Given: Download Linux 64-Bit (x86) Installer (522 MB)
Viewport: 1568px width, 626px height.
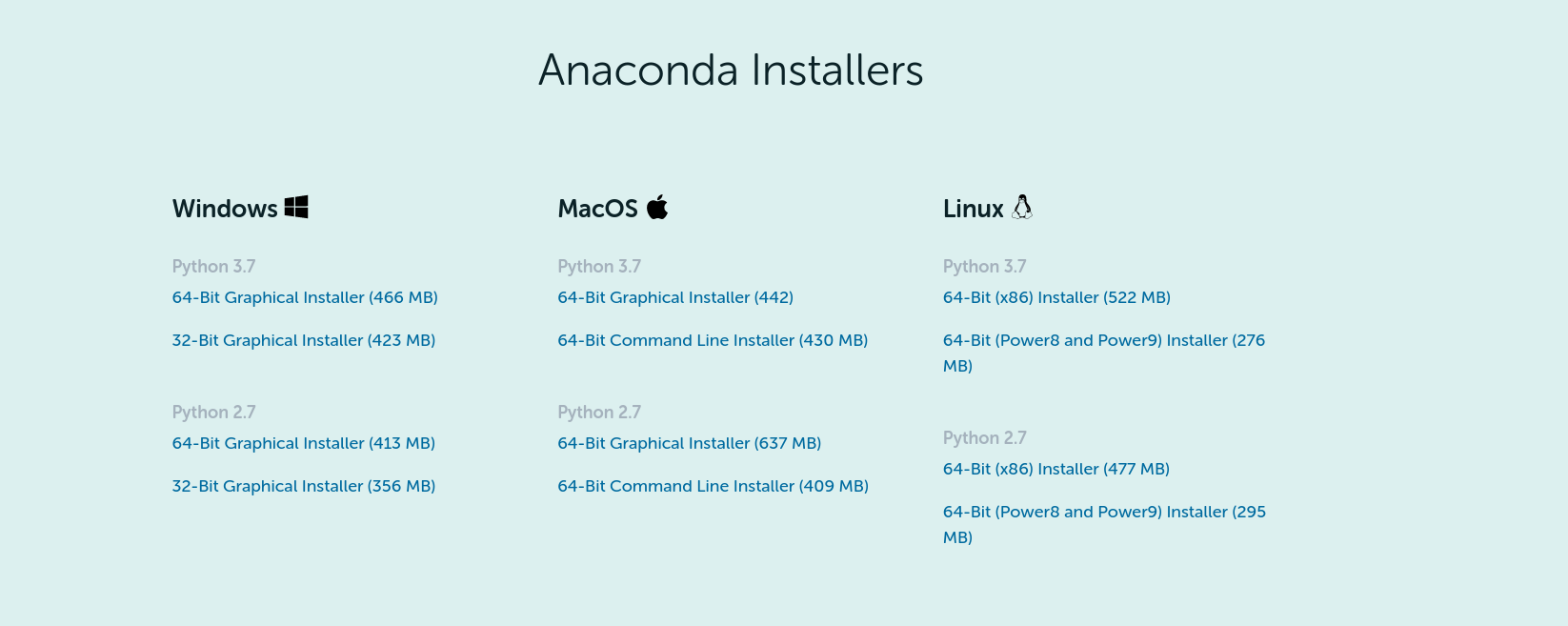Looking at the screenshot, I should coord(1056,297).
